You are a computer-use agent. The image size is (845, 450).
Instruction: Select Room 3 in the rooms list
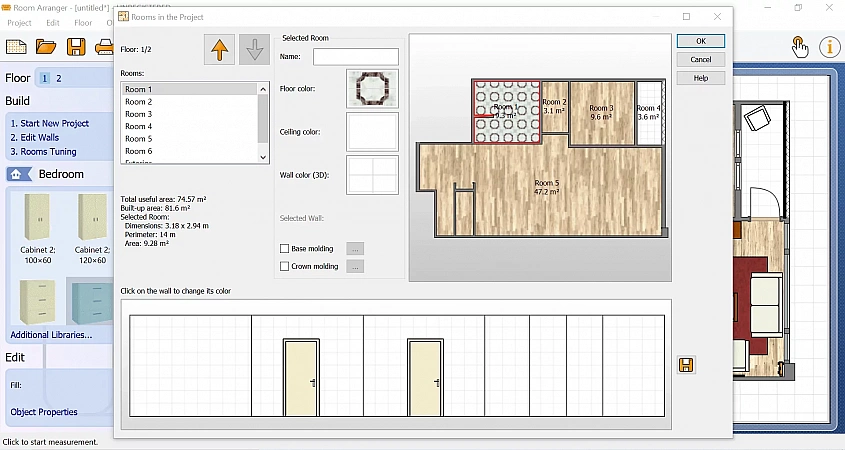coord(138,114)
